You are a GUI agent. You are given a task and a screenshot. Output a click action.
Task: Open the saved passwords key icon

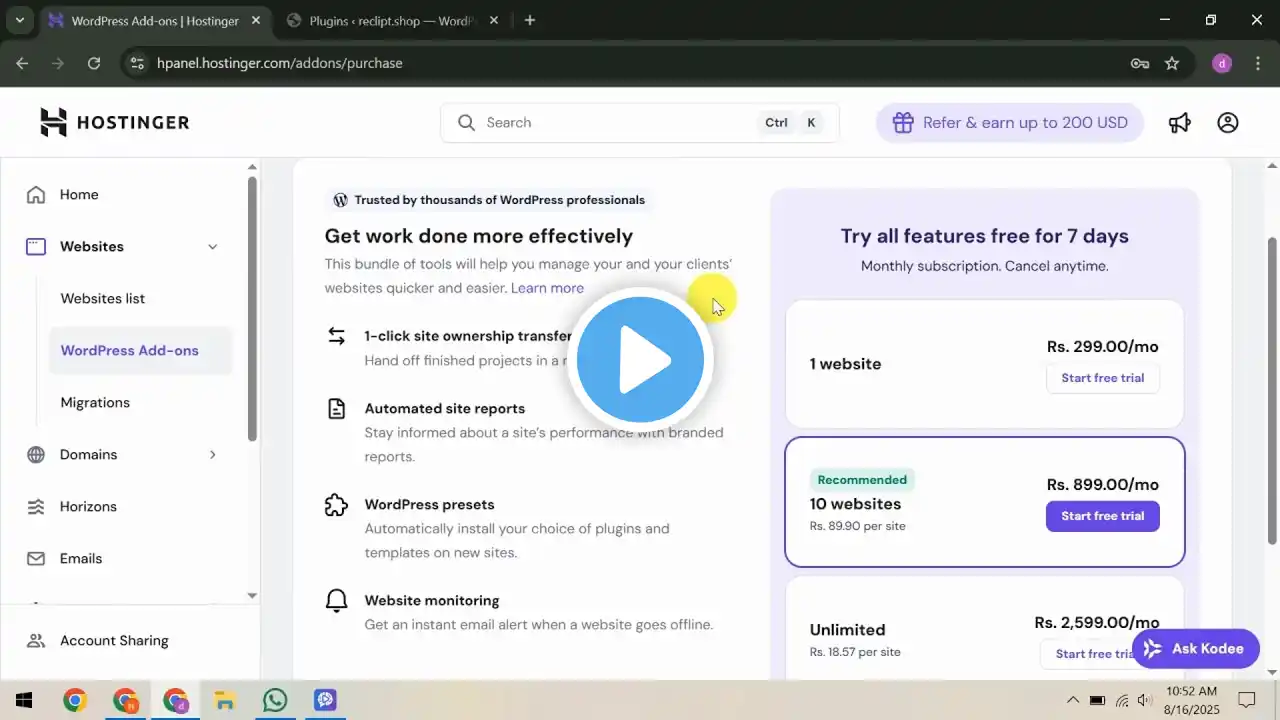click(1140, 63)
